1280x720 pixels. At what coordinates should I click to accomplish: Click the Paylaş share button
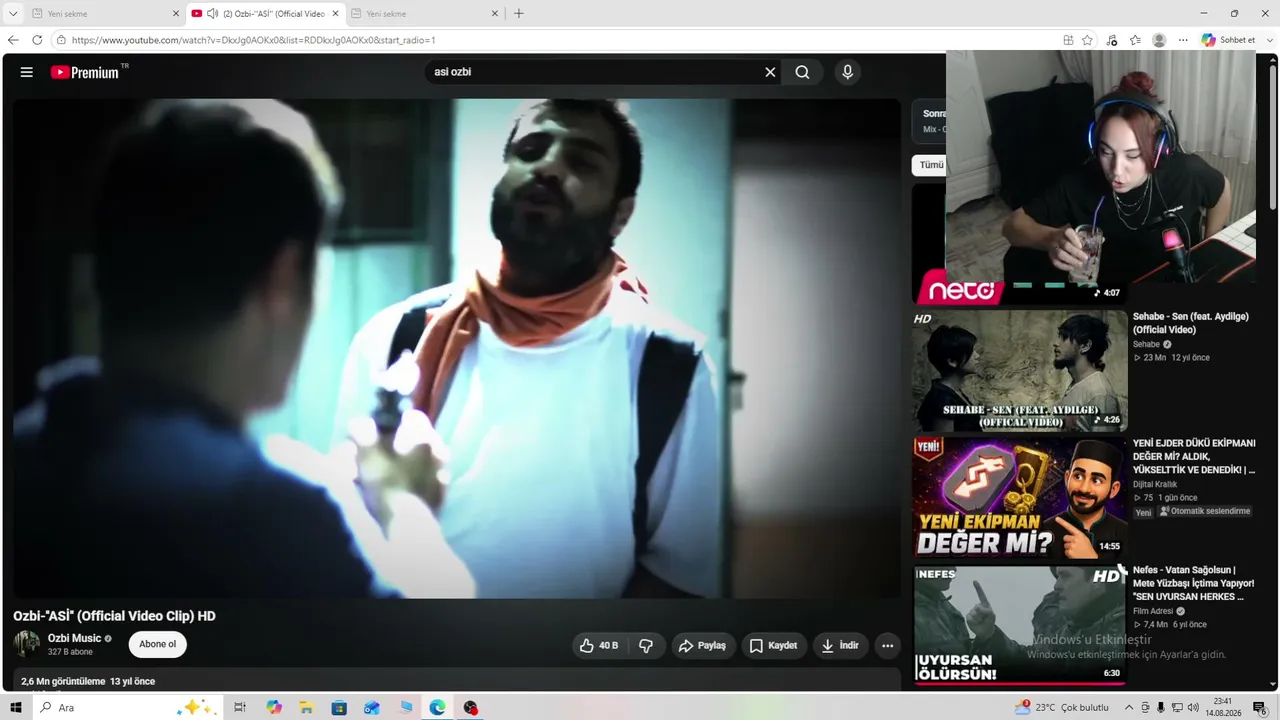[703, 646]
